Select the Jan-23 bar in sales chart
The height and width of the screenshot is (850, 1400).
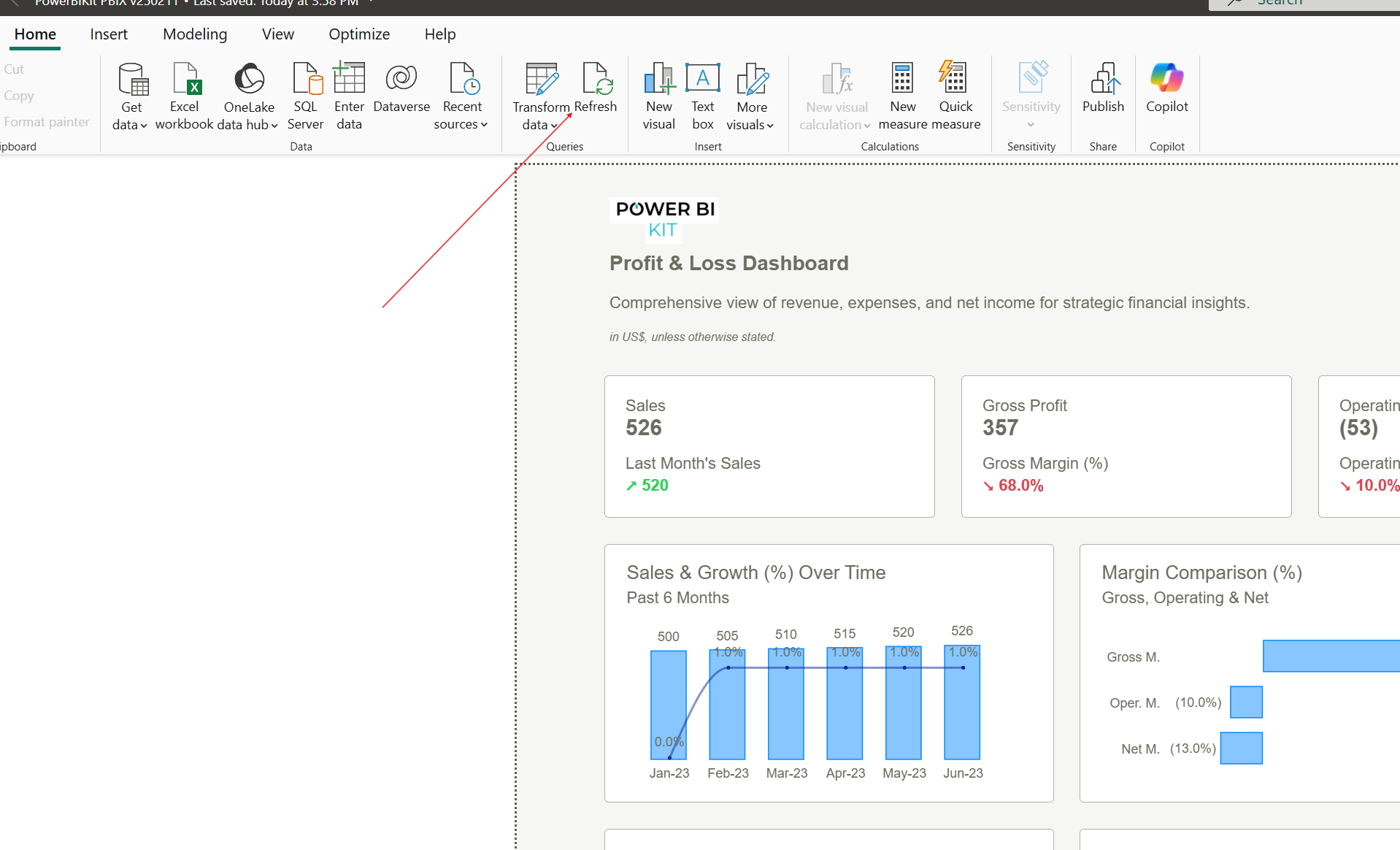coord(669,705)
